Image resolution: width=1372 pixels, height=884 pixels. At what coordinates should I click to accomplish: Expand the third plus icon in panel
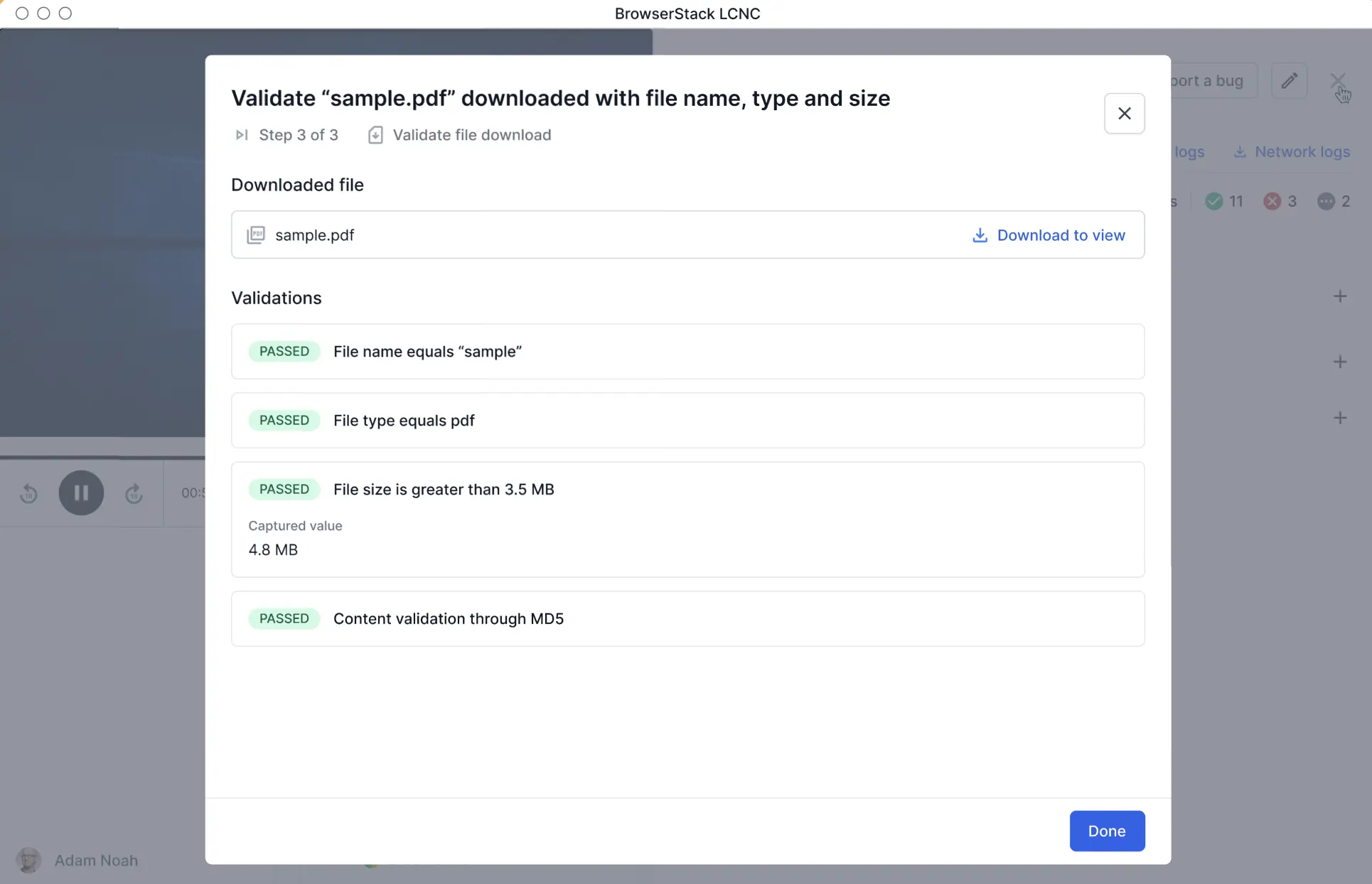tap(1340, 418)
